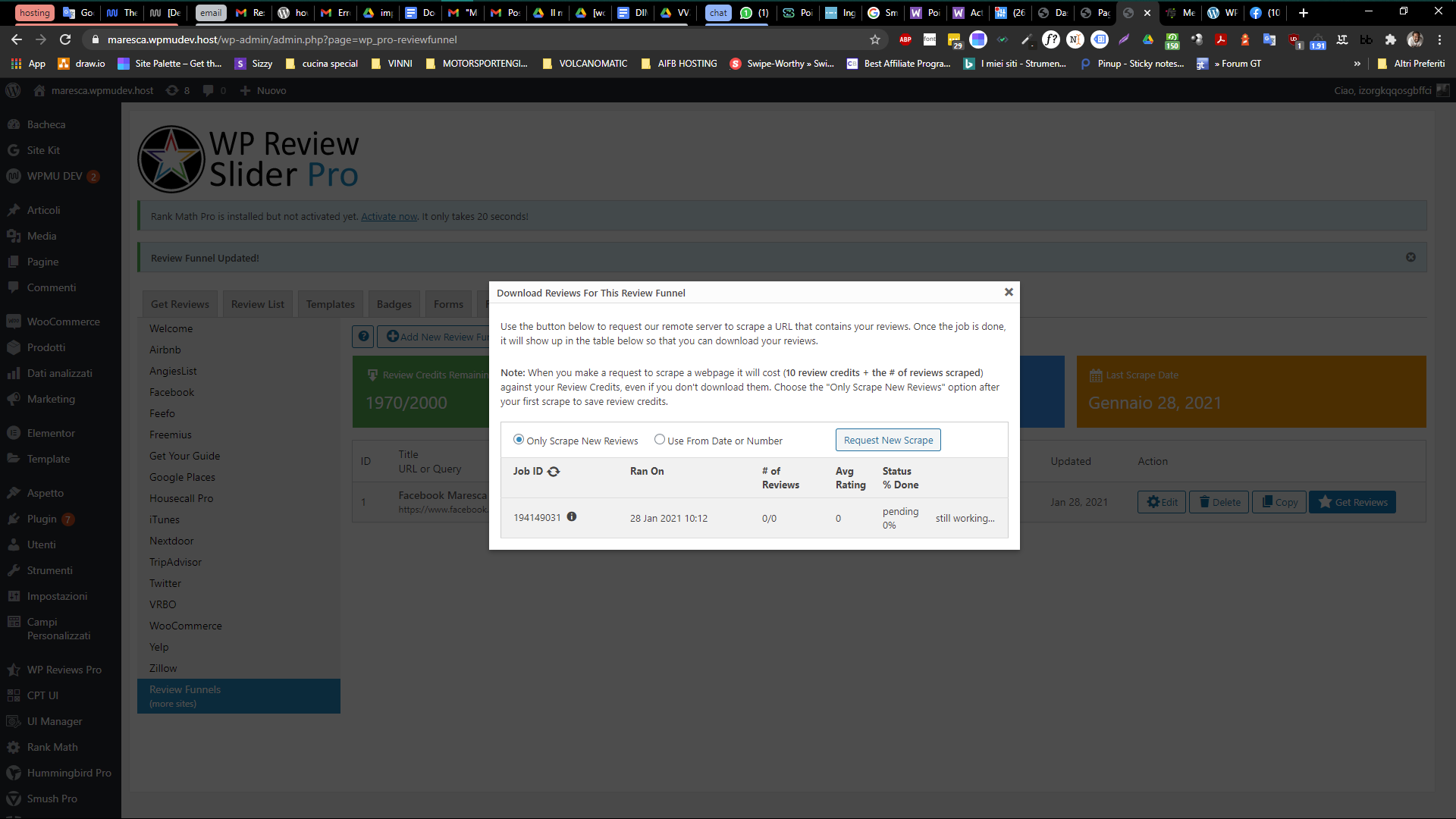Click WordPress logo in admin bar
This screenshot has height=819, width=1456.
pos(13,90)
